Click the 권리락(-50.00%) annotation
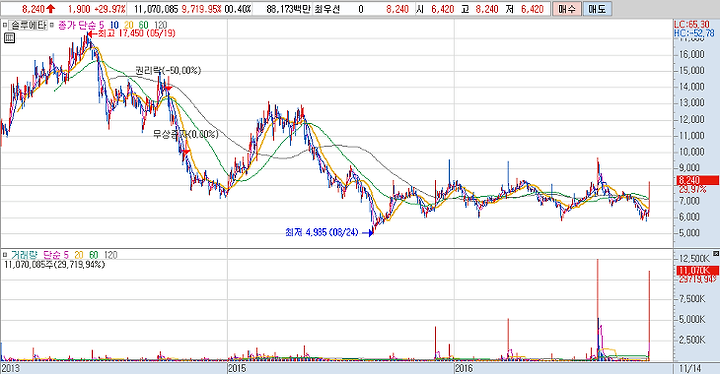This screenshot has width=720, height=374. click(168, 70)
